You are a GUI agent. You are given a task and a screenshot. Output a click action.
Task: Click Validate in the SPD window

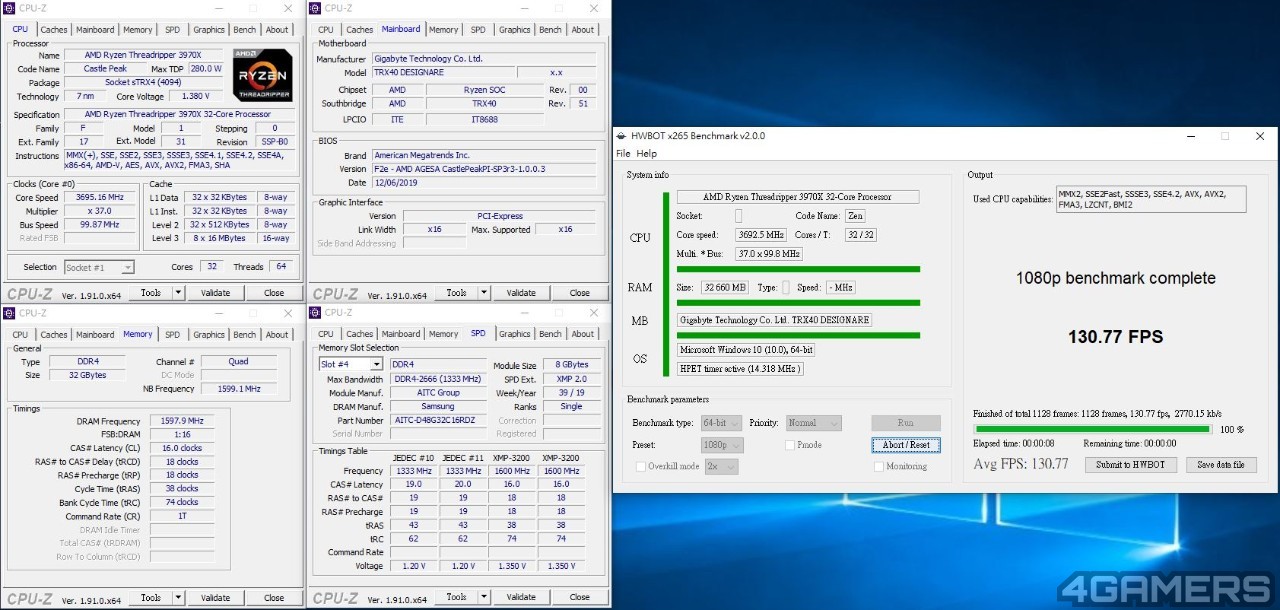coord(521,597)
